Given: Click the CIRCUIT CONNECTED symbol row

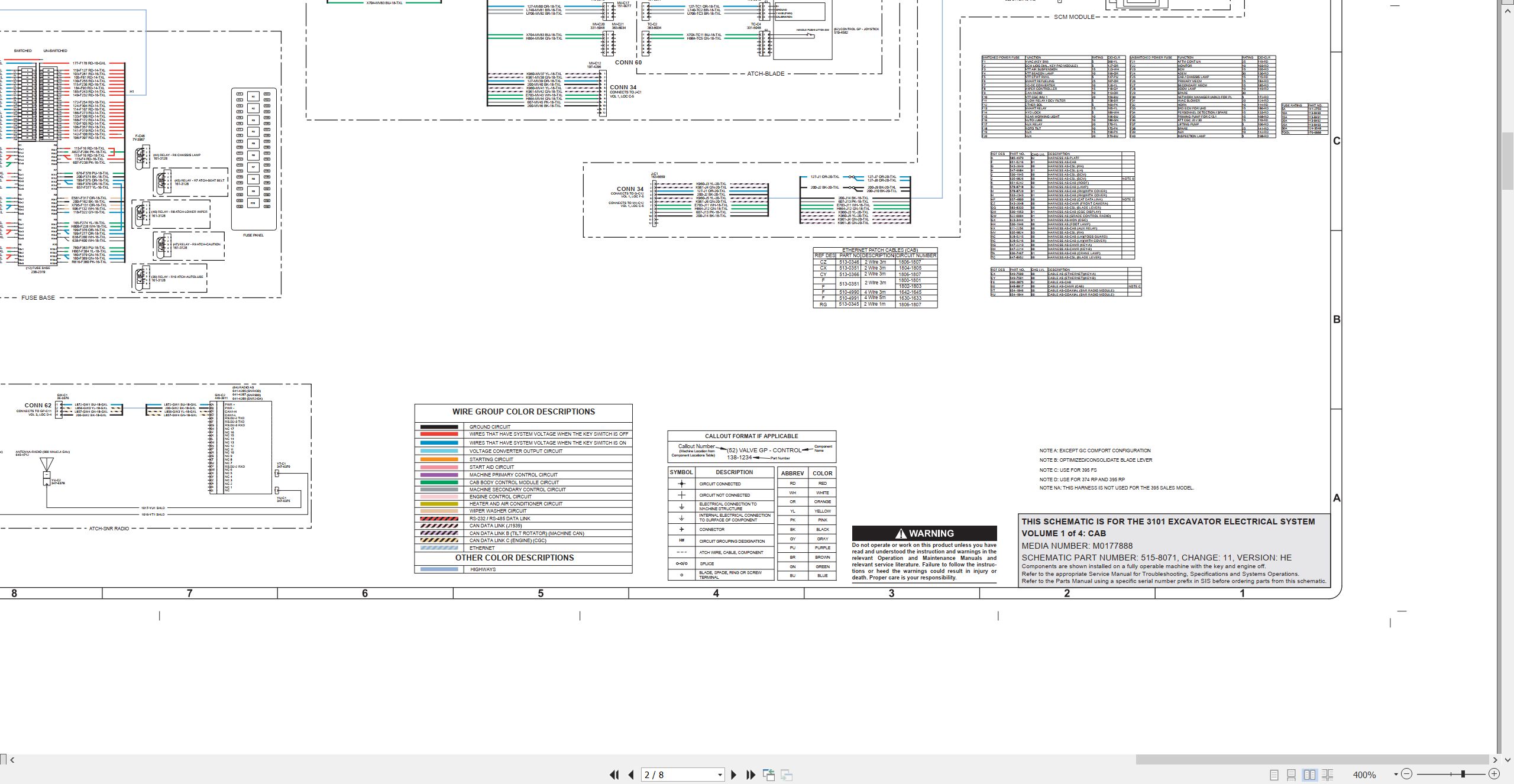Looking at the screenshot, I should click(721, 484).
